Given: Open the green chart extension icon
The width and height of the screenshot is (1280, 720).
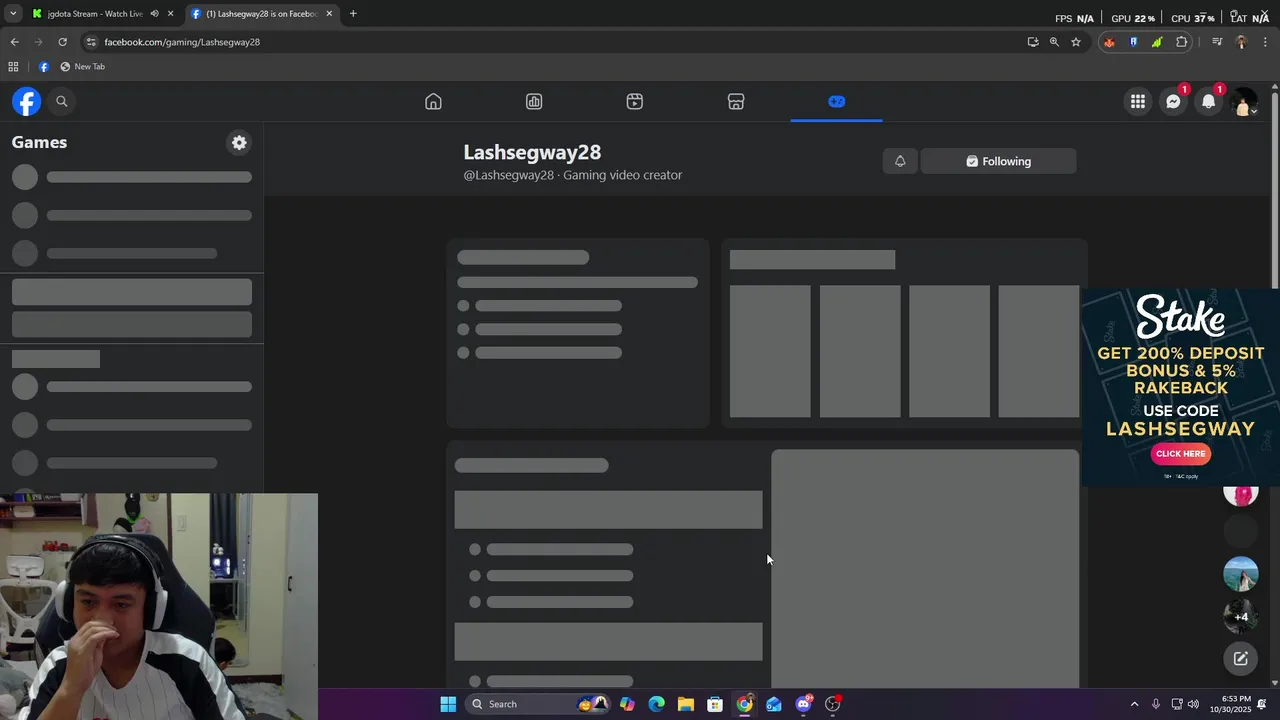Looking at the screenshot, I should (1157, 42).
